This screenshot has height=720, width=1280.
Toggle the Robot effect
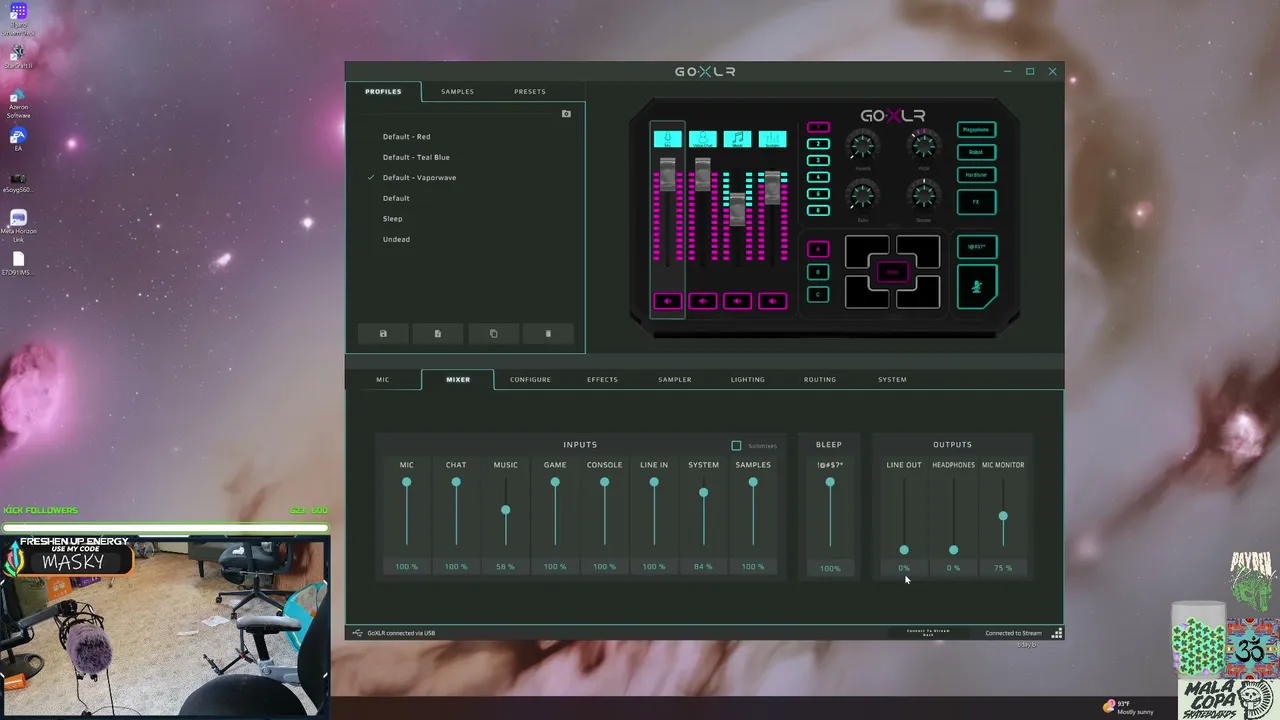pyautogui.click(x=976, y=152)
